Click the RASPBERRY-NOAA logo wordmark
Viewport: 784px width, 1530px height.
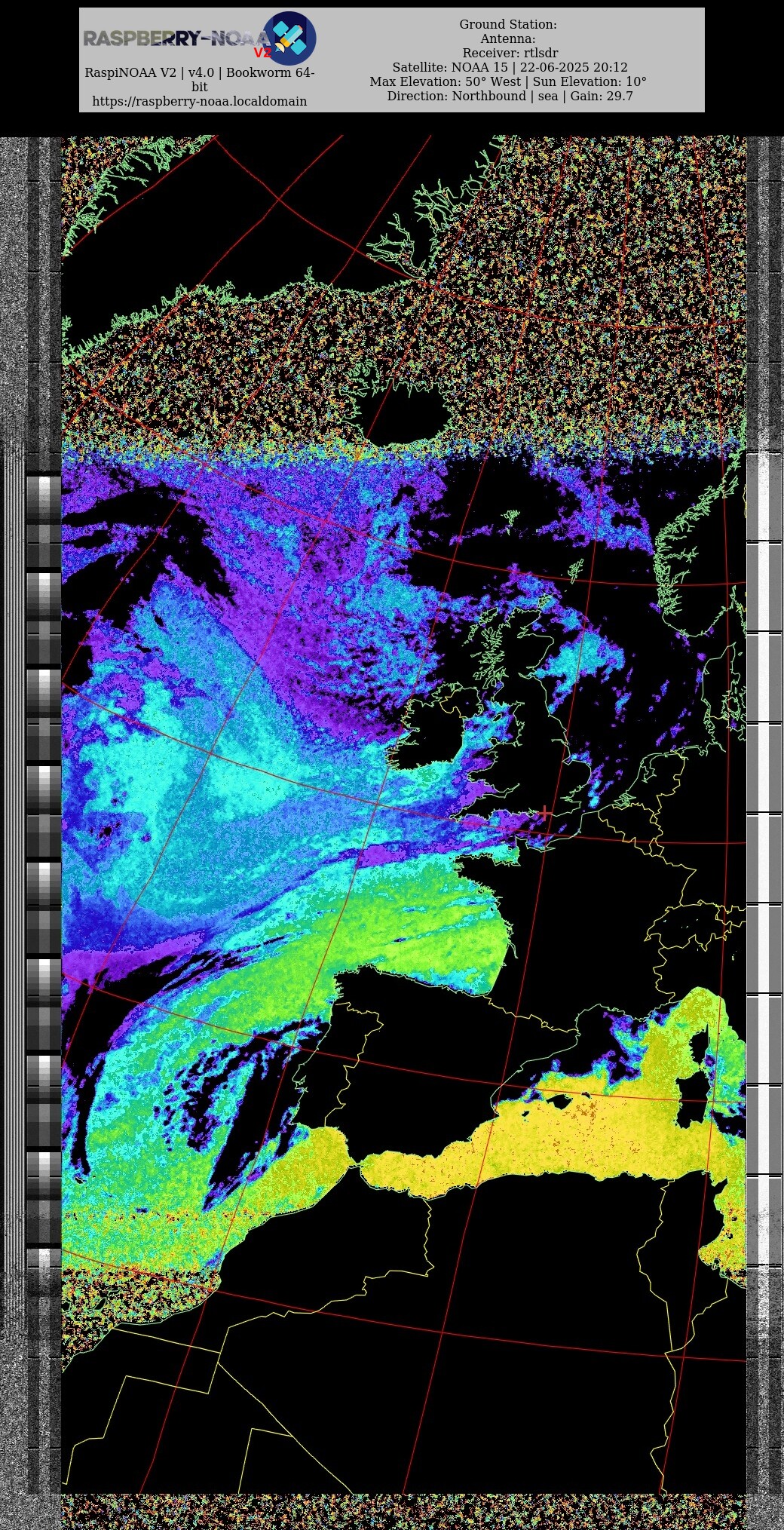pyautogui.click(x=177, y=39)
